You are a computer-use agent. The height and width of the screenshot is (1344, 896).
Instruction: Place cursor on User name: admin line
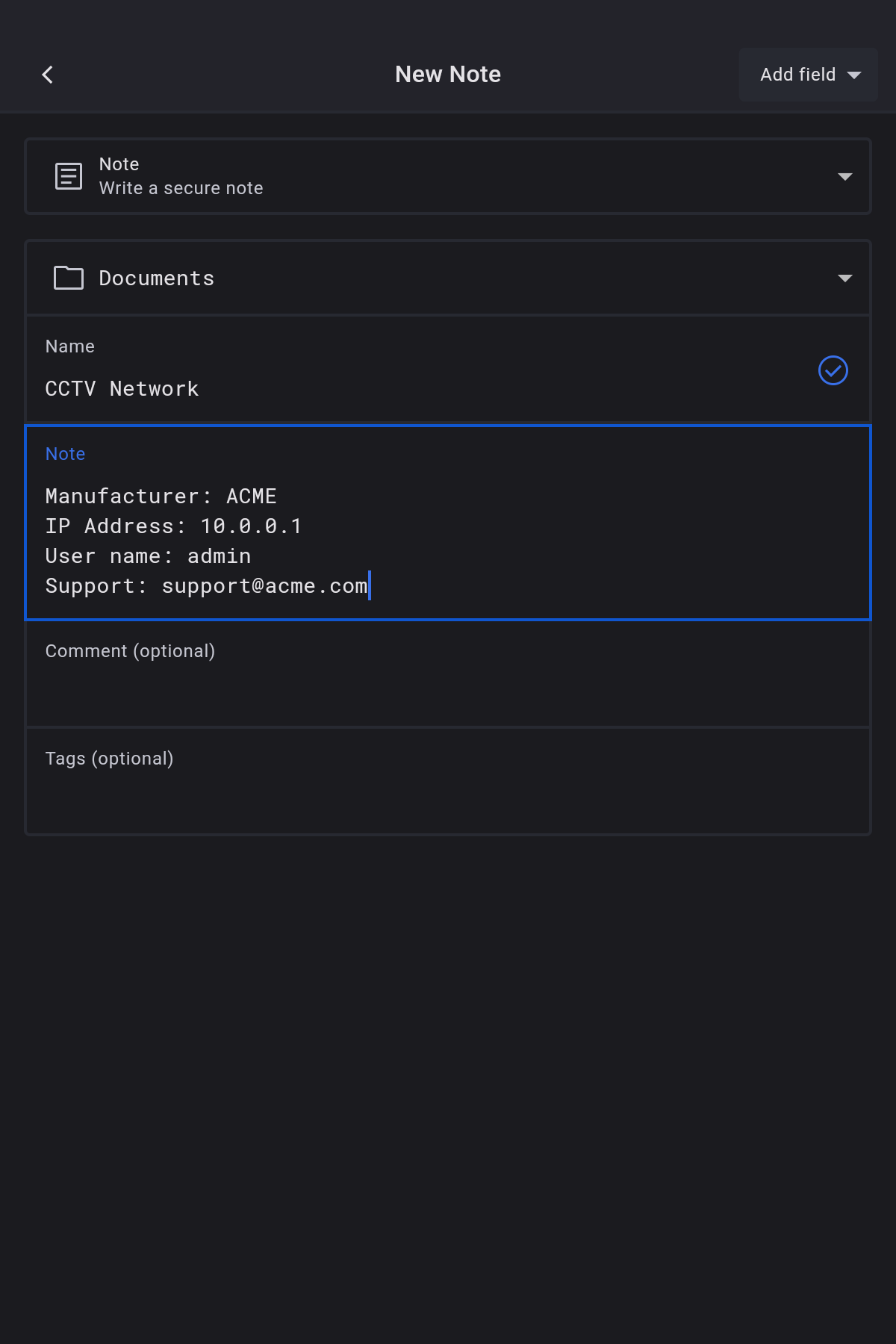click(x=148, y=556)
